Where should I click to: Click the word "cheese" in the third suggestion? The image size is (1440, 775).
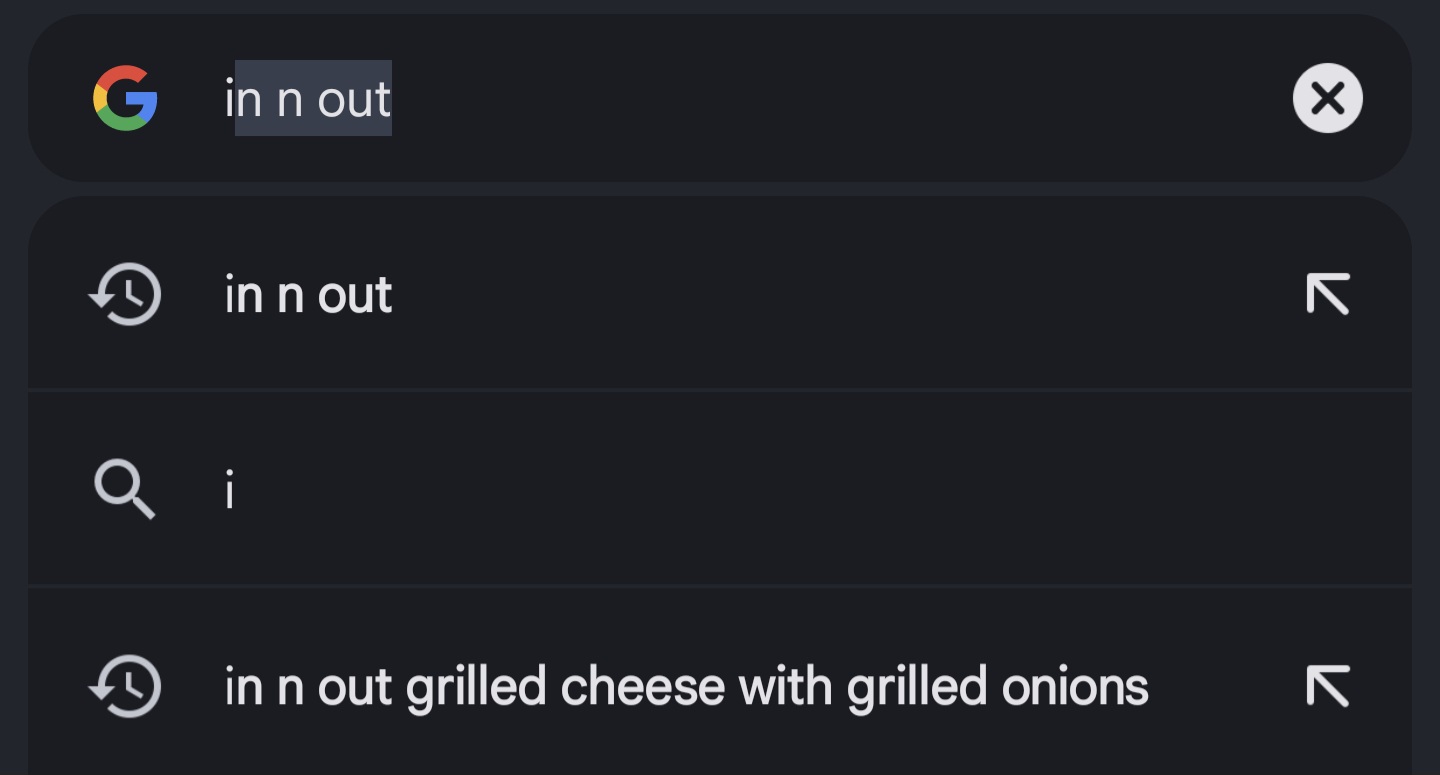click(643, 687)
